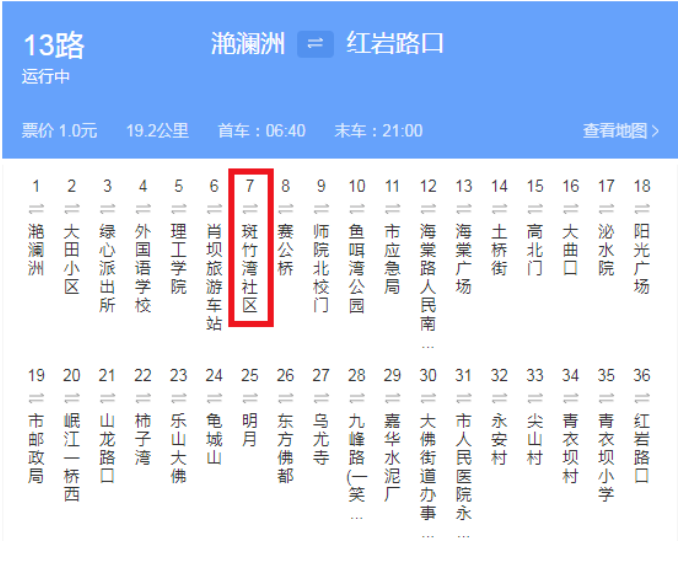Select stop 29 嘉华水泥厂

392,457
